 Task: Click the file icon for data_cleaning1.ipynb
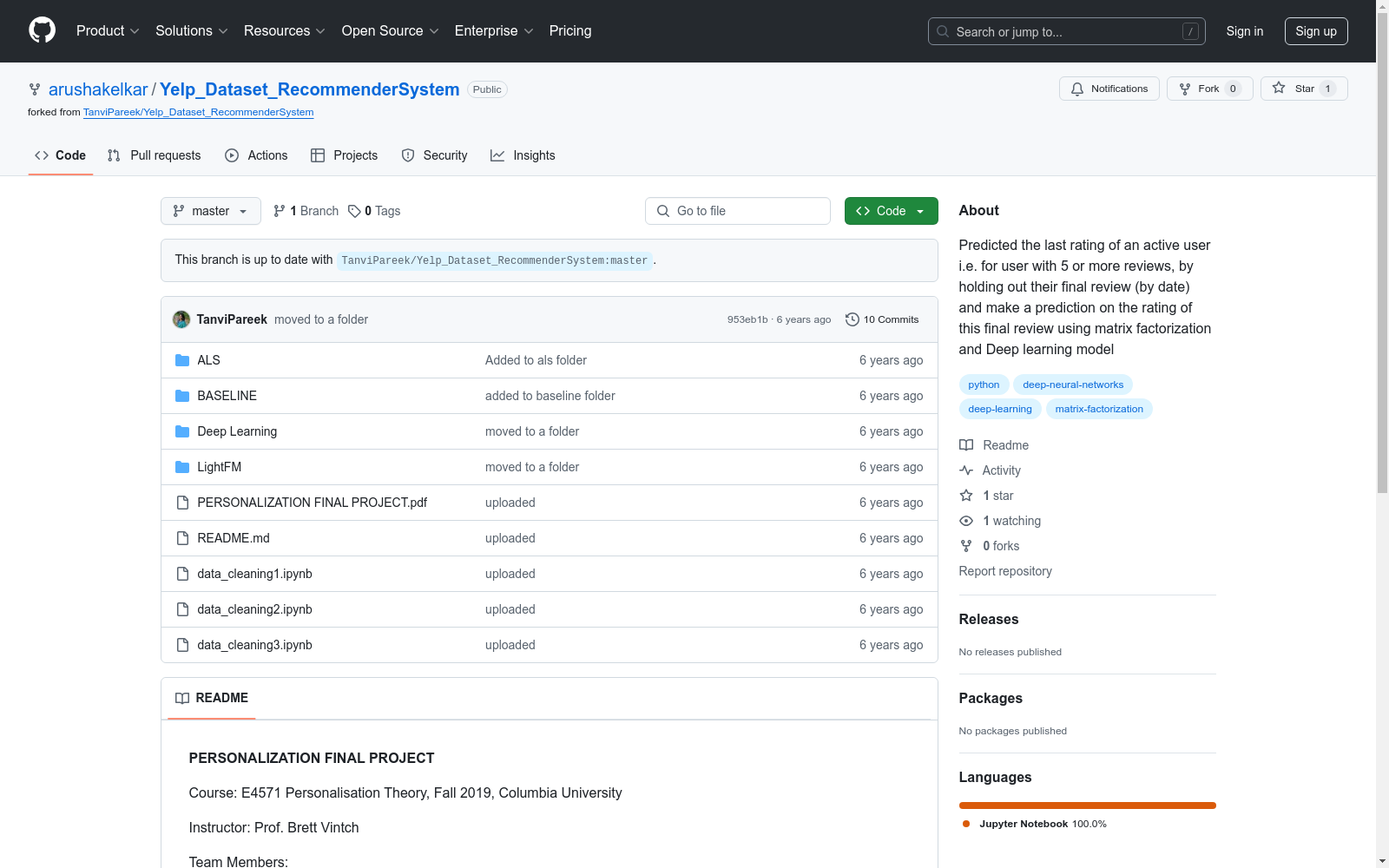[x=182, y=574]
